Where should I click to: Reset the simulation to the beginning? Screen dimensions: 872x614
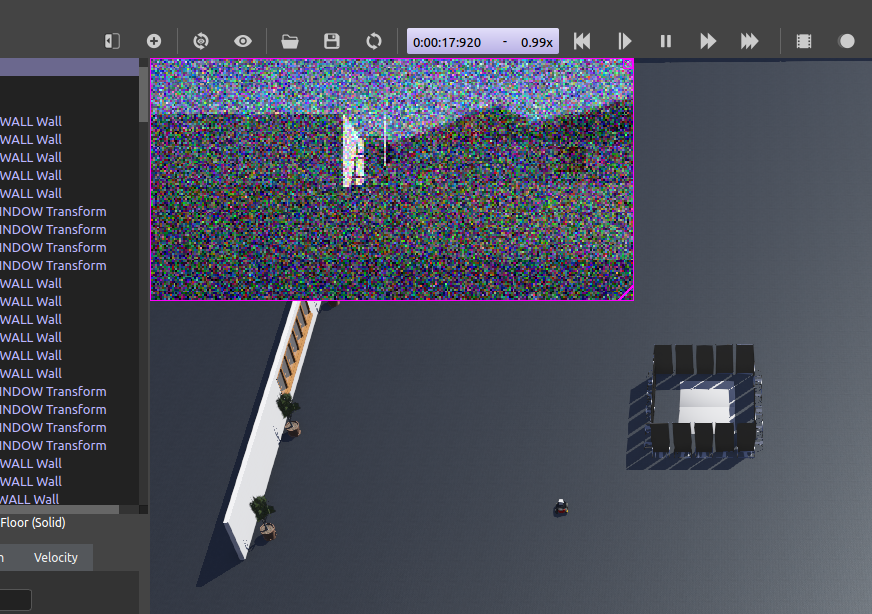582,41
